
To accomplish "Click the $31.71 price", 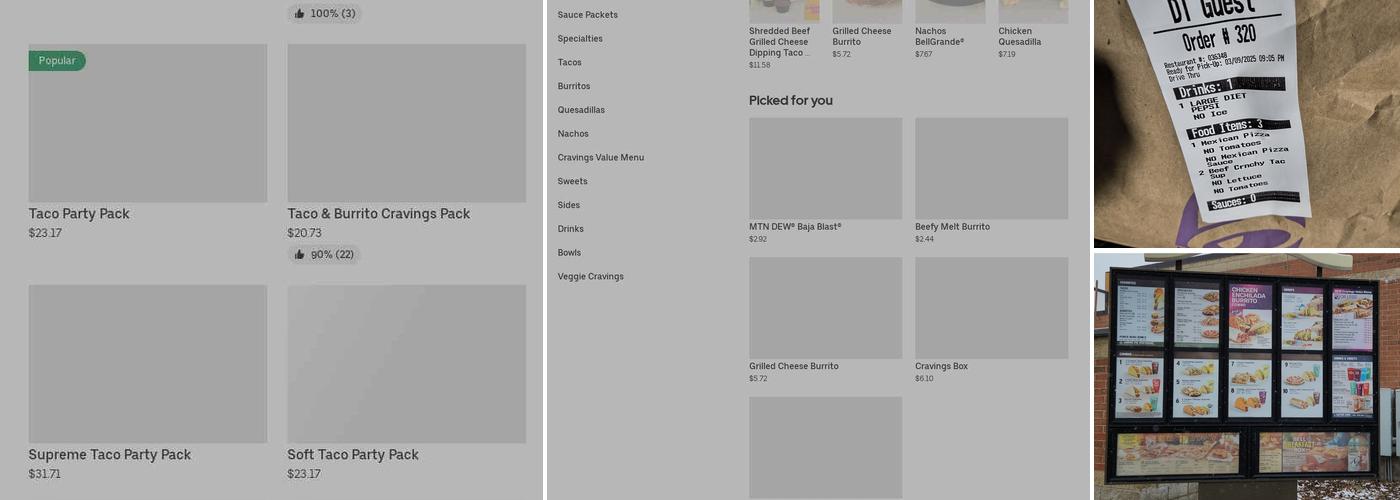I will click(45, 474).
